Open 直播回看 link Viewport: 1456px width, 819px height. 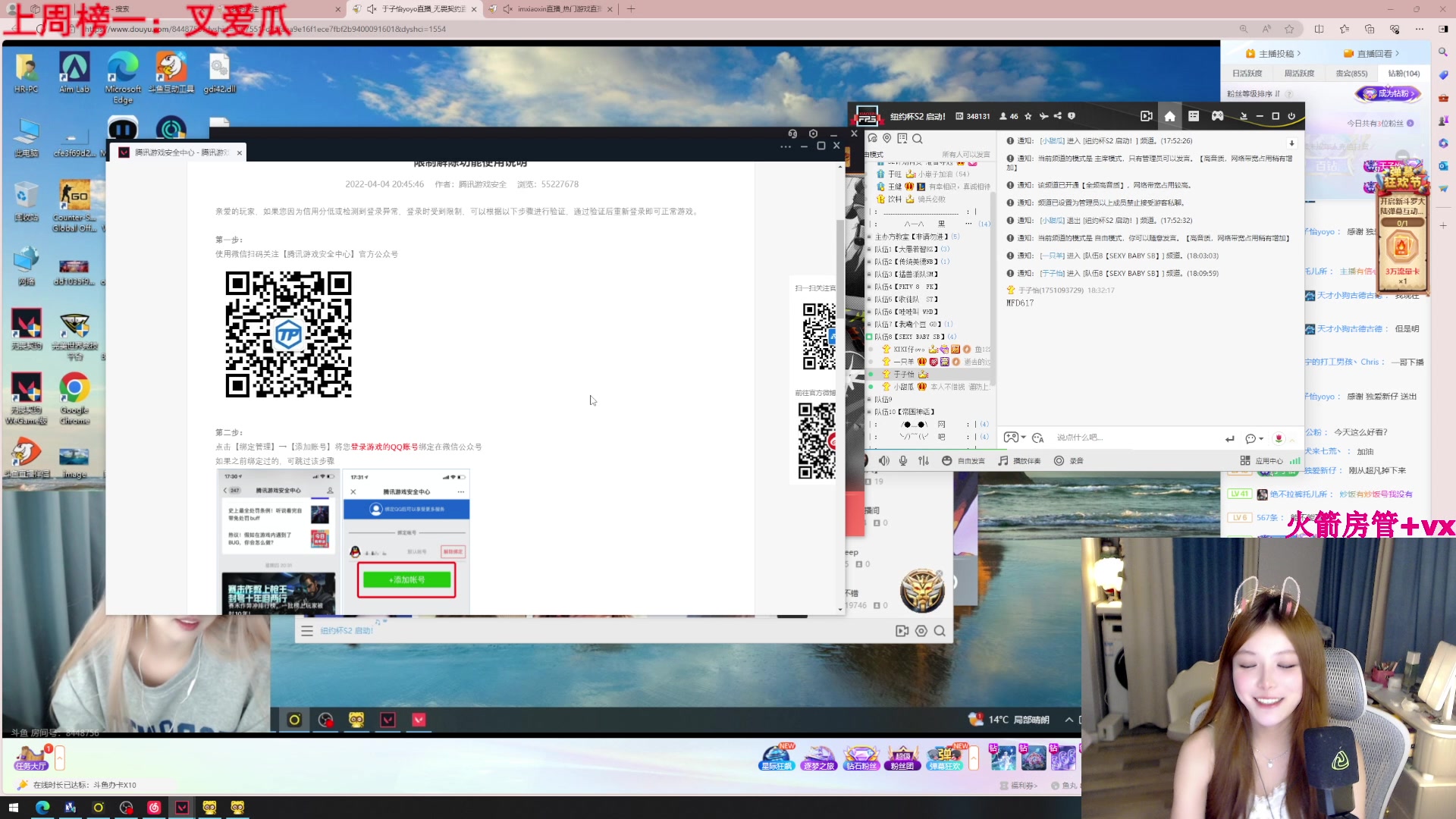click(1371, 54)
